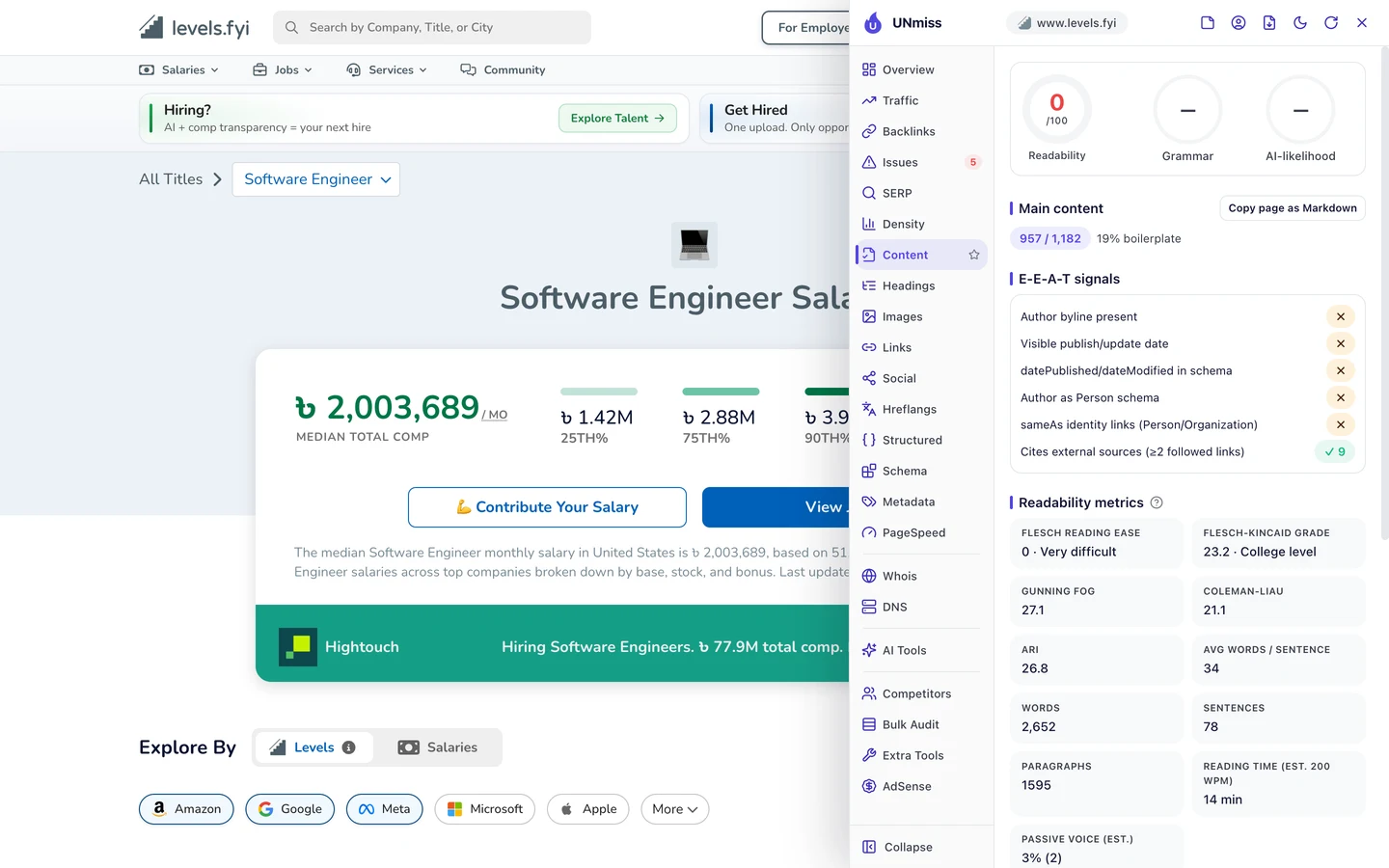Click the Social share icon in sidebar

click(869, 378)
